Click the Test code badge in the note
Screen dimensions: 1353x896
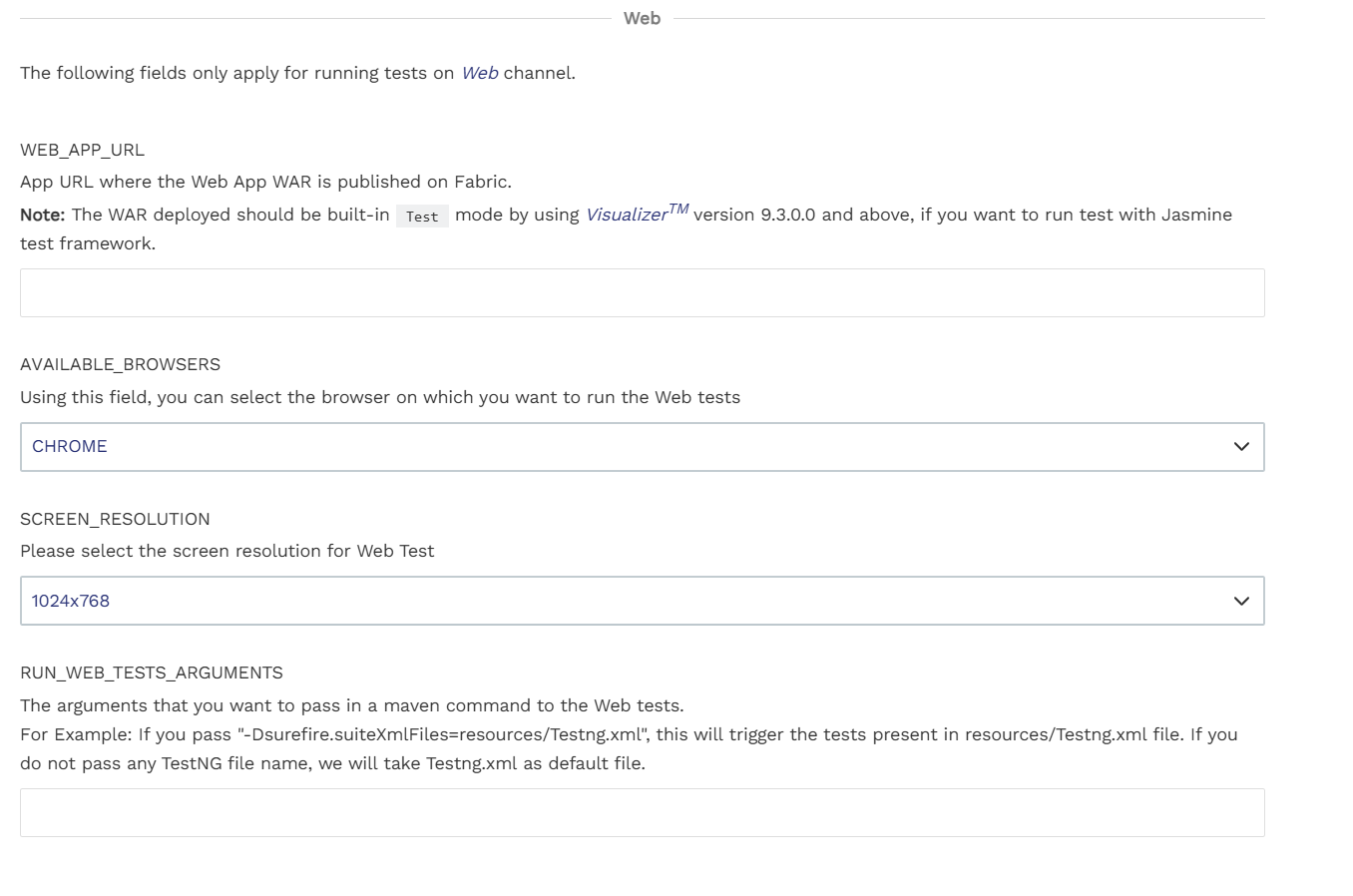tap(422, 217)
